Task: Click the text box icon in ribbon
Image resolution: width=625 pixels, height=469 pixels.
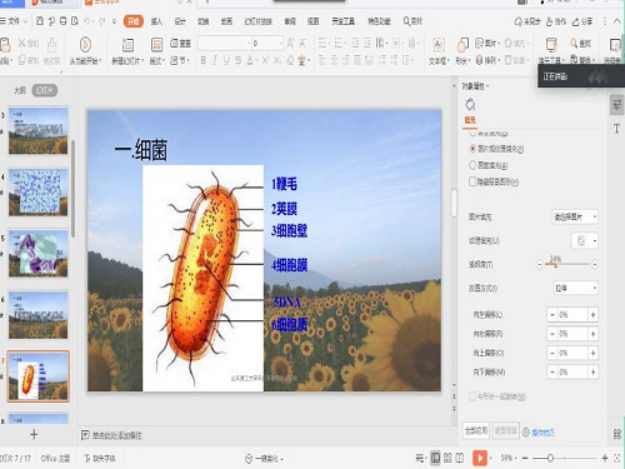Action: pyautogui.click(x=438, y=45)
